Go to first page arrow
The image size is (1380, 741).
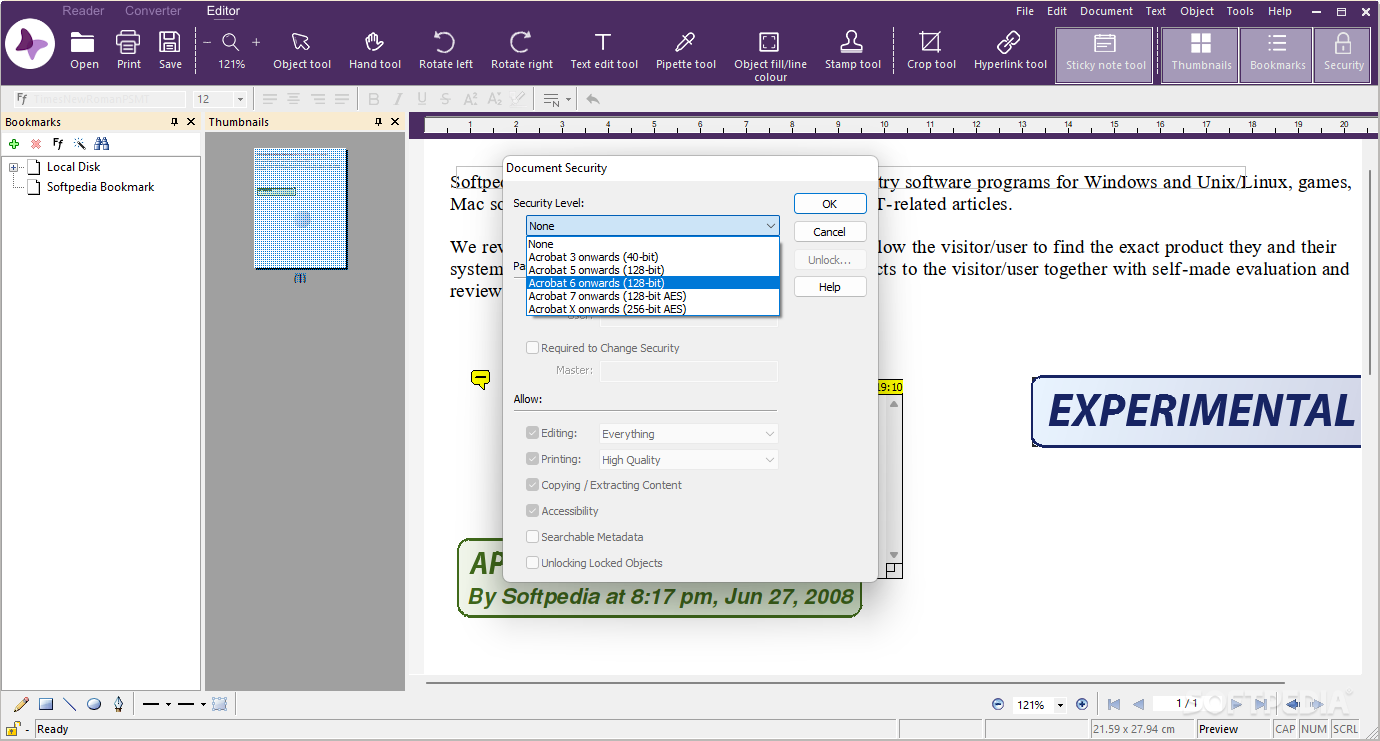[x=1114, y=704]
